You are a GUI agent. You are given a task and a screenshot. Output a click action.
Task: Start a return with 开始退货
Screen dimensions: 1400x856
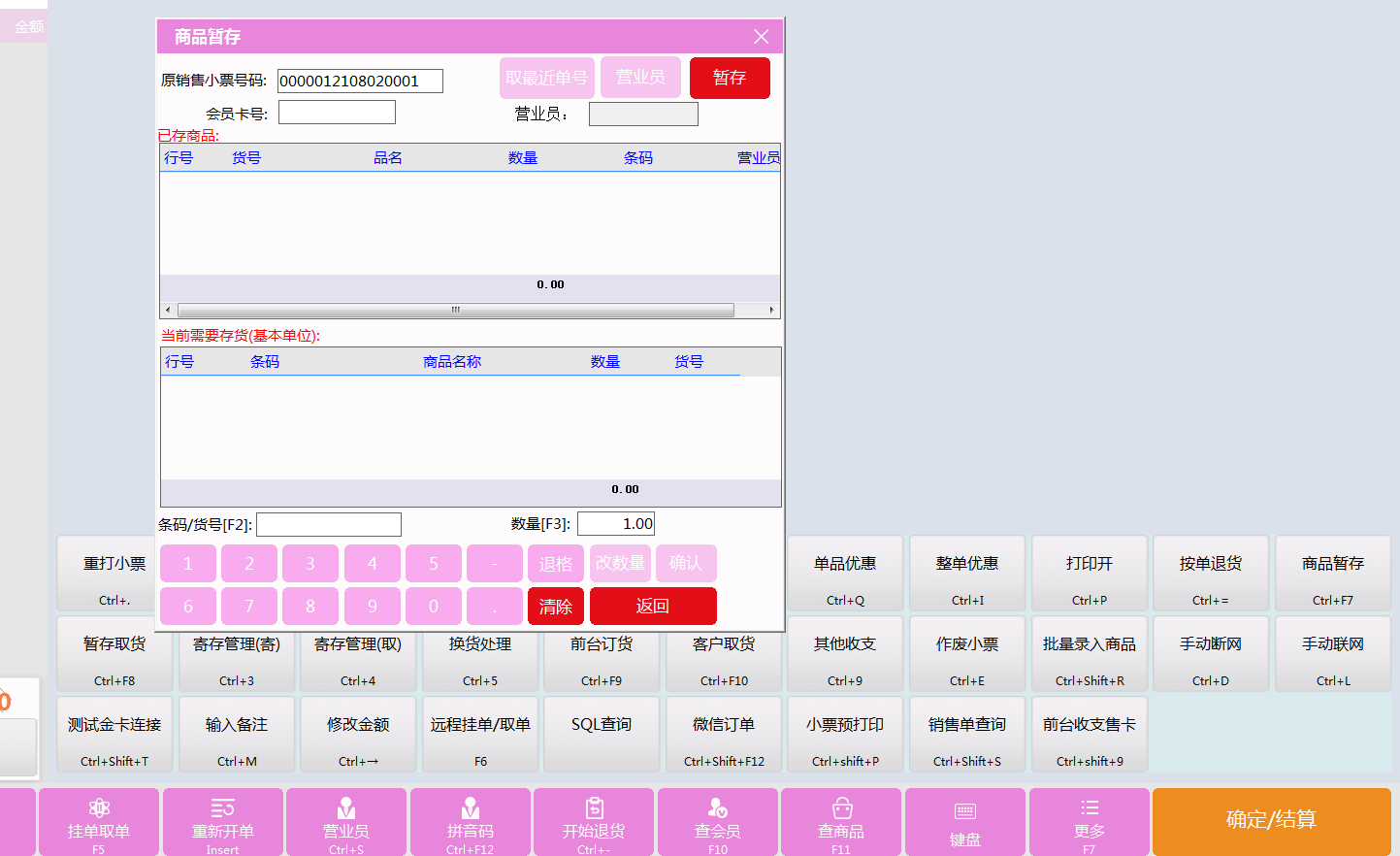pos(594,821)
